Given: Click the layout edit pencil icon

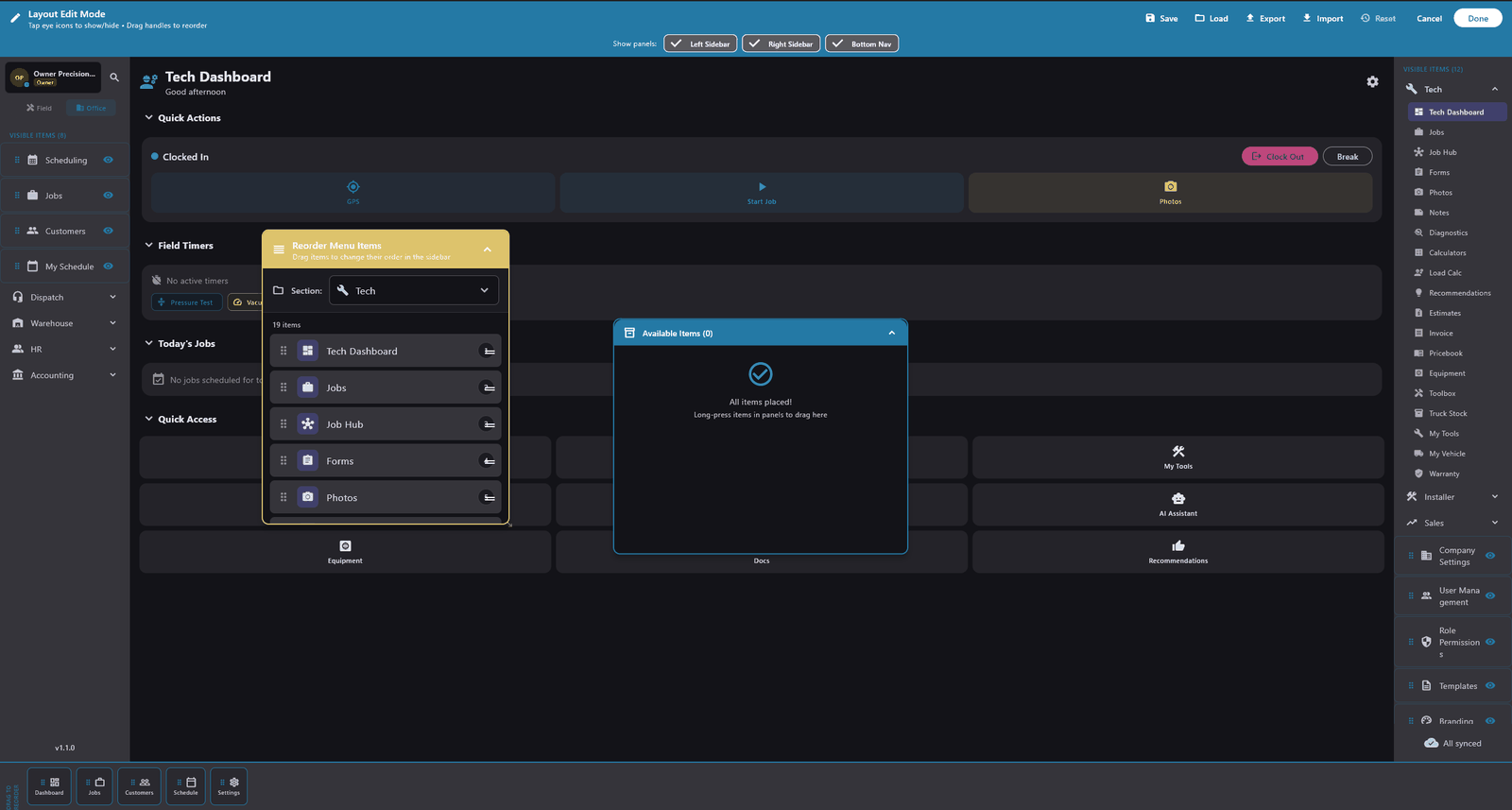Looking at the screenshot, I should click(x=15, y=18).
